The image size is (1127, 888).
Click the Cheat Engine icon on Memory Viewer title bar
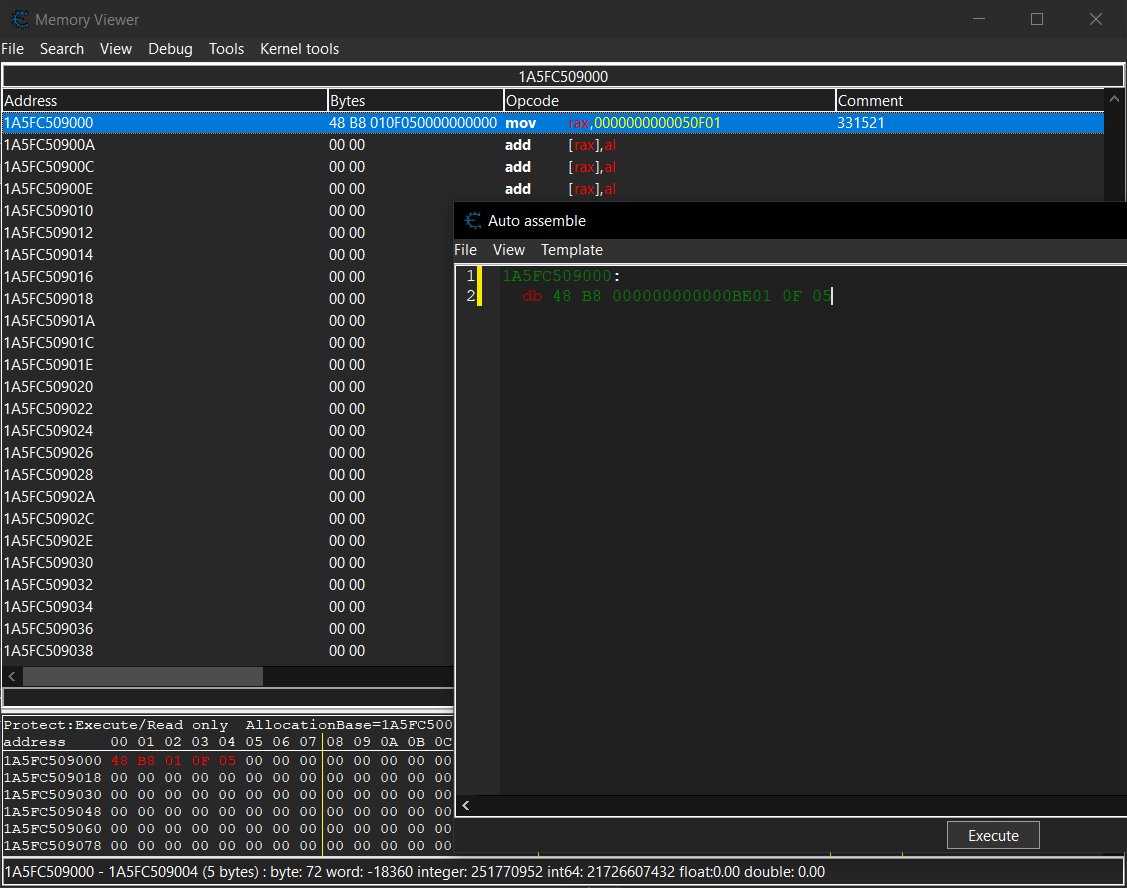(22, 19)
